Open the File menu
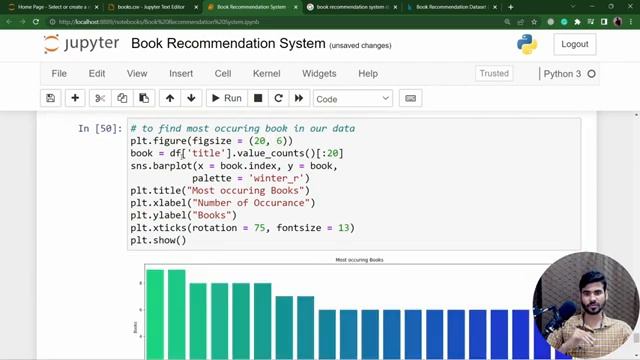Image resolution: width=640 pixels, height=360 pixels. pyautogui.click(x=59, y=73)
